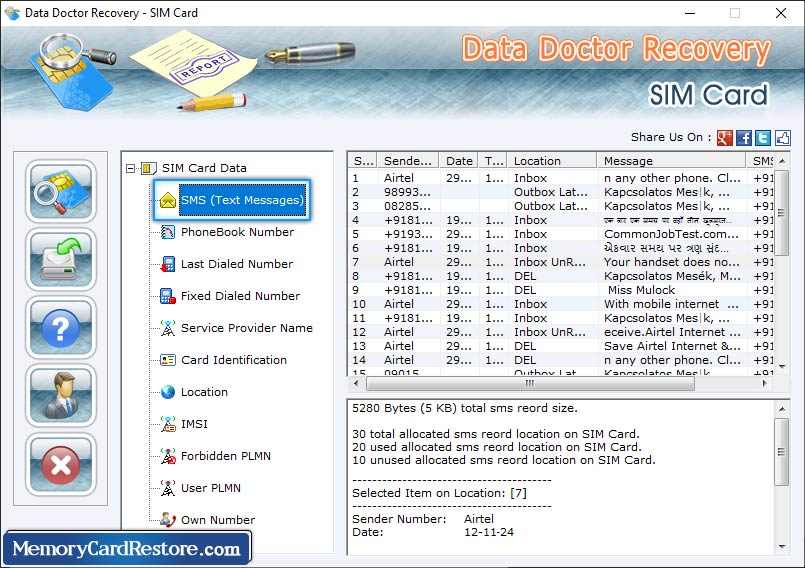This screenshot has height=568, width=805.
Task: Click the MemoryCardRestore.com banner link
Action: pos(127,548)
